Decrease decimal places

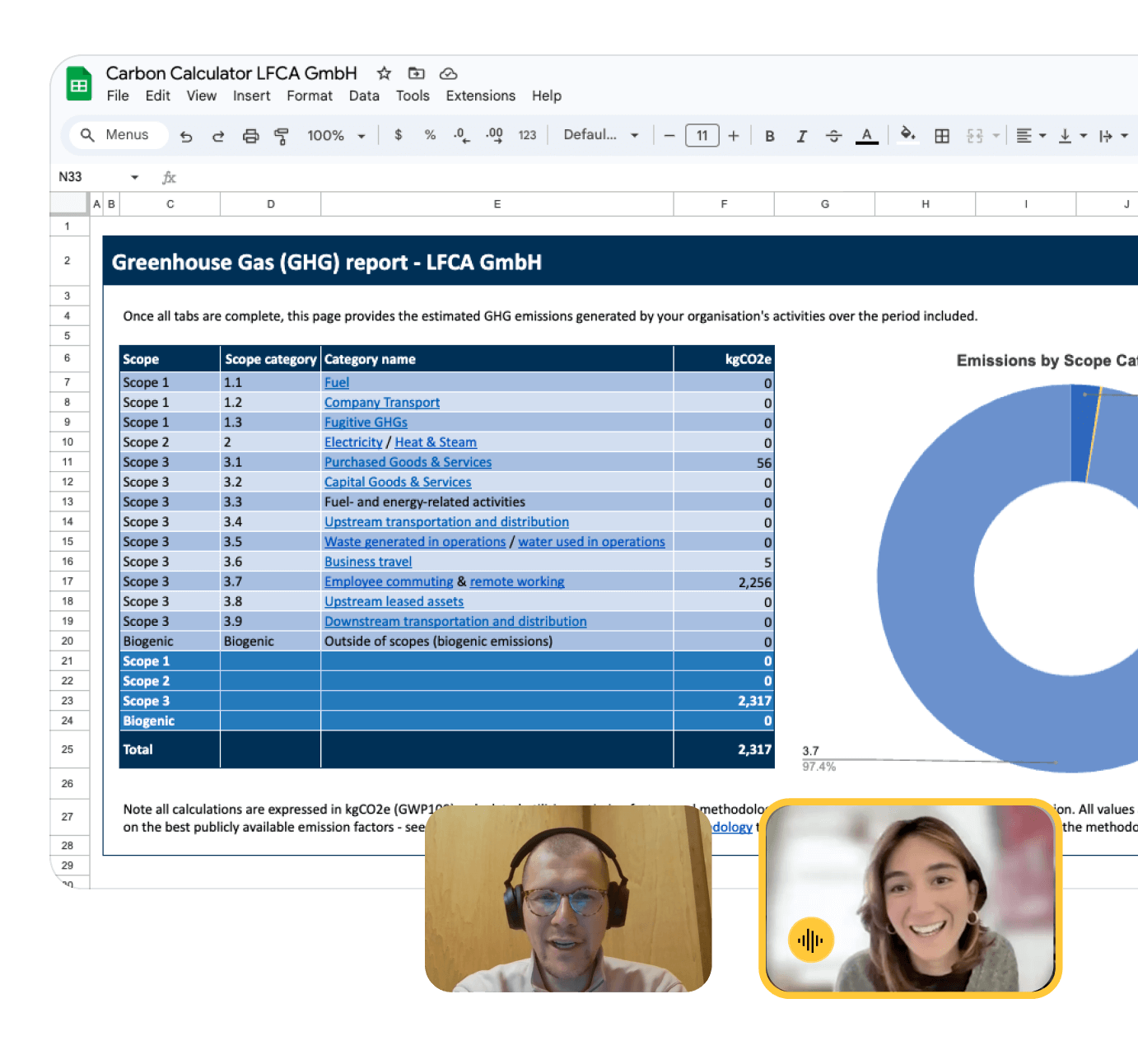tap(462, 135)
